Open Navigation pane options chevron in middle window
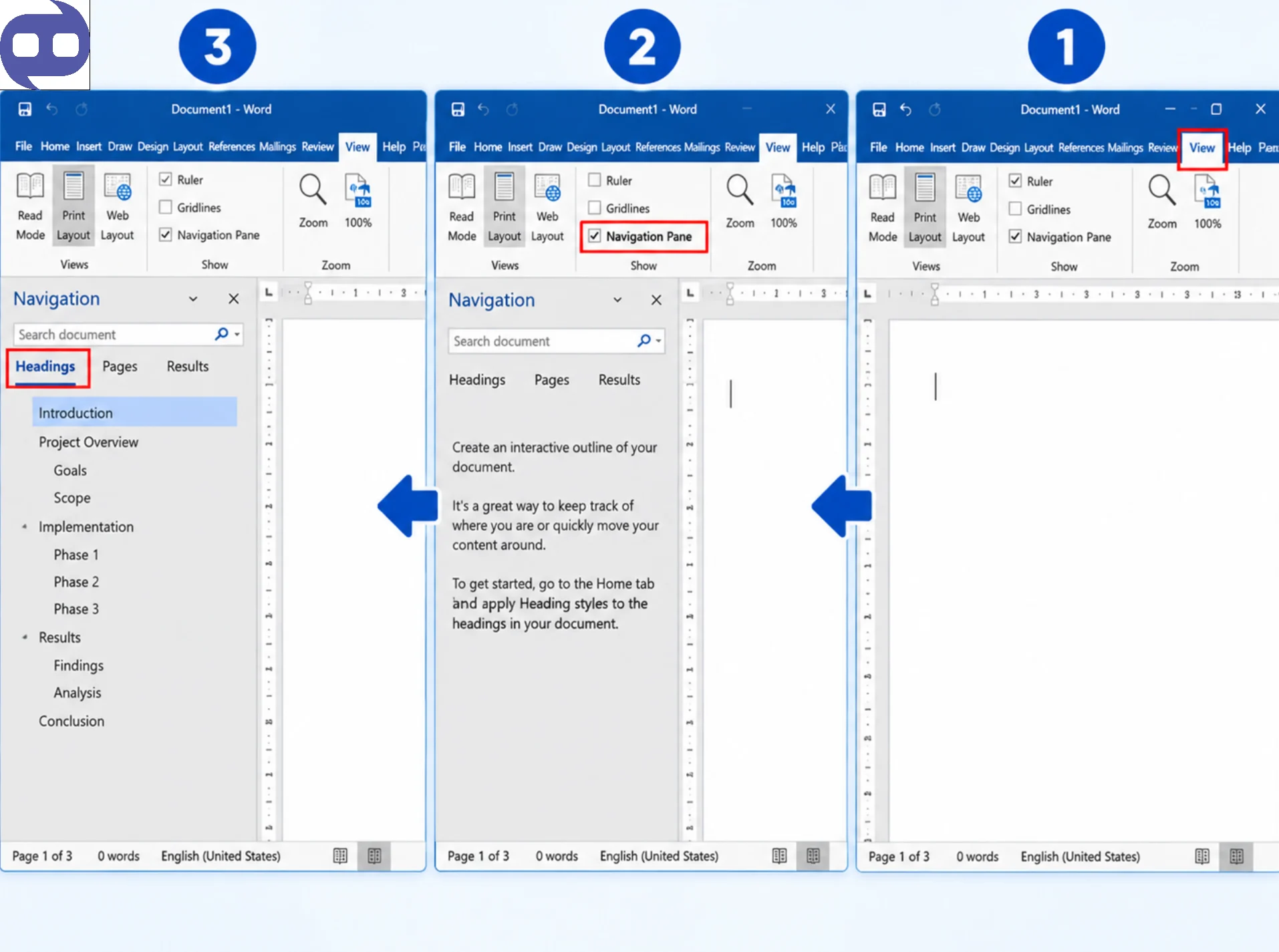The width and height of the screenshot is (1279, 952). tap(617, 300)
